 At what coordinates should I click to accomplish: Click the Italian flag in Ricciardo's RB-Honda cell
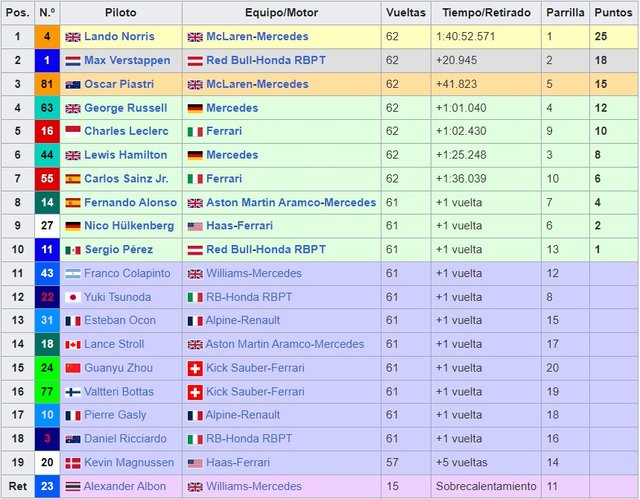point(195,439)
